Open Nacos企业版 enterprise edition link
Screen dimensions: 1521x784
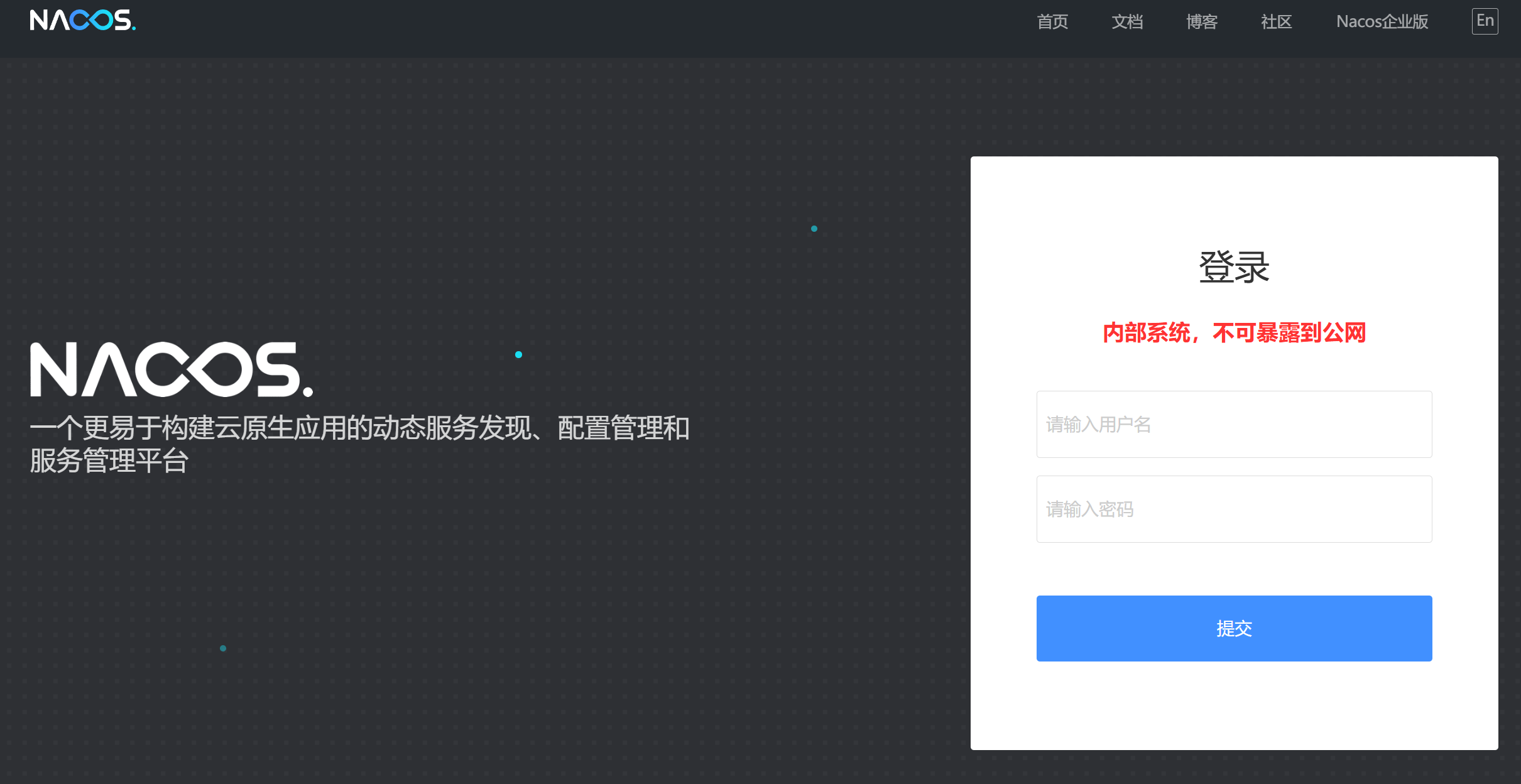pyautogui.click(x=1382, y=22)
